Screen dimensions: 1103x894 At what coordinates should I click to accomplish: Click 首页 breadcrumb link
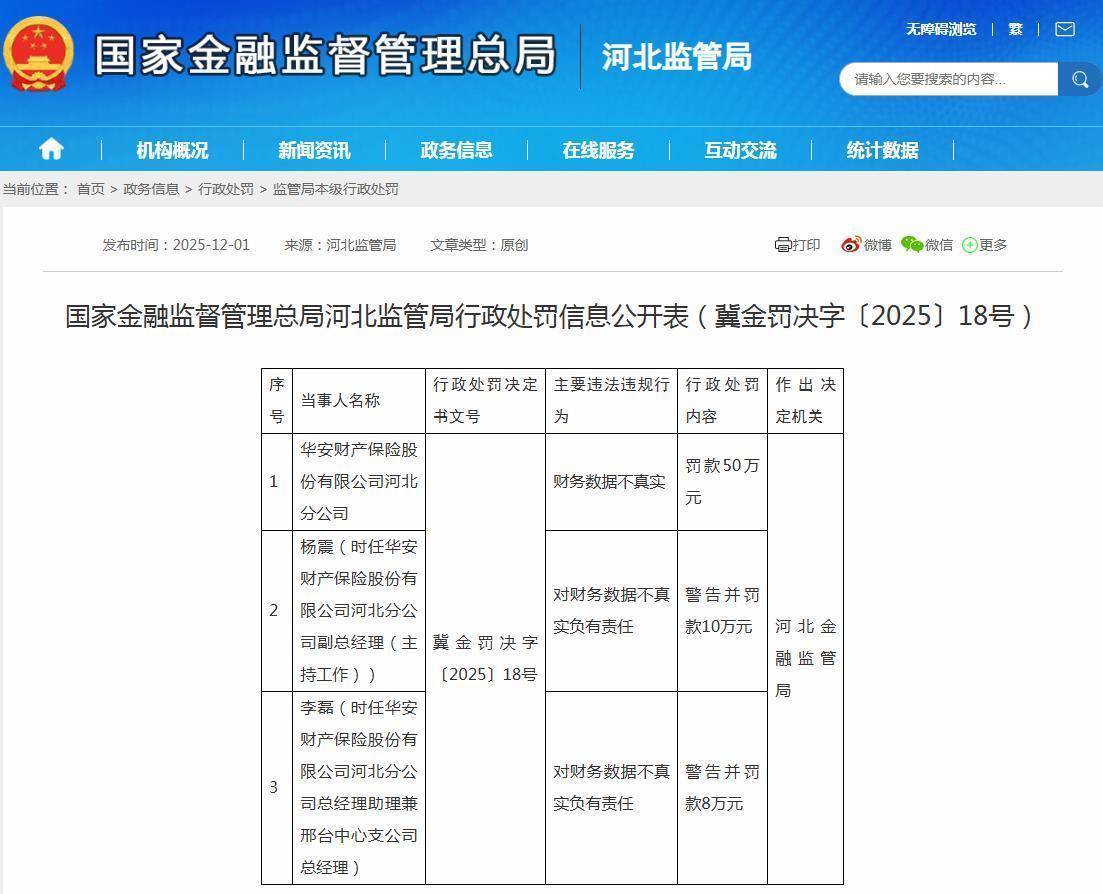point(91,189)
